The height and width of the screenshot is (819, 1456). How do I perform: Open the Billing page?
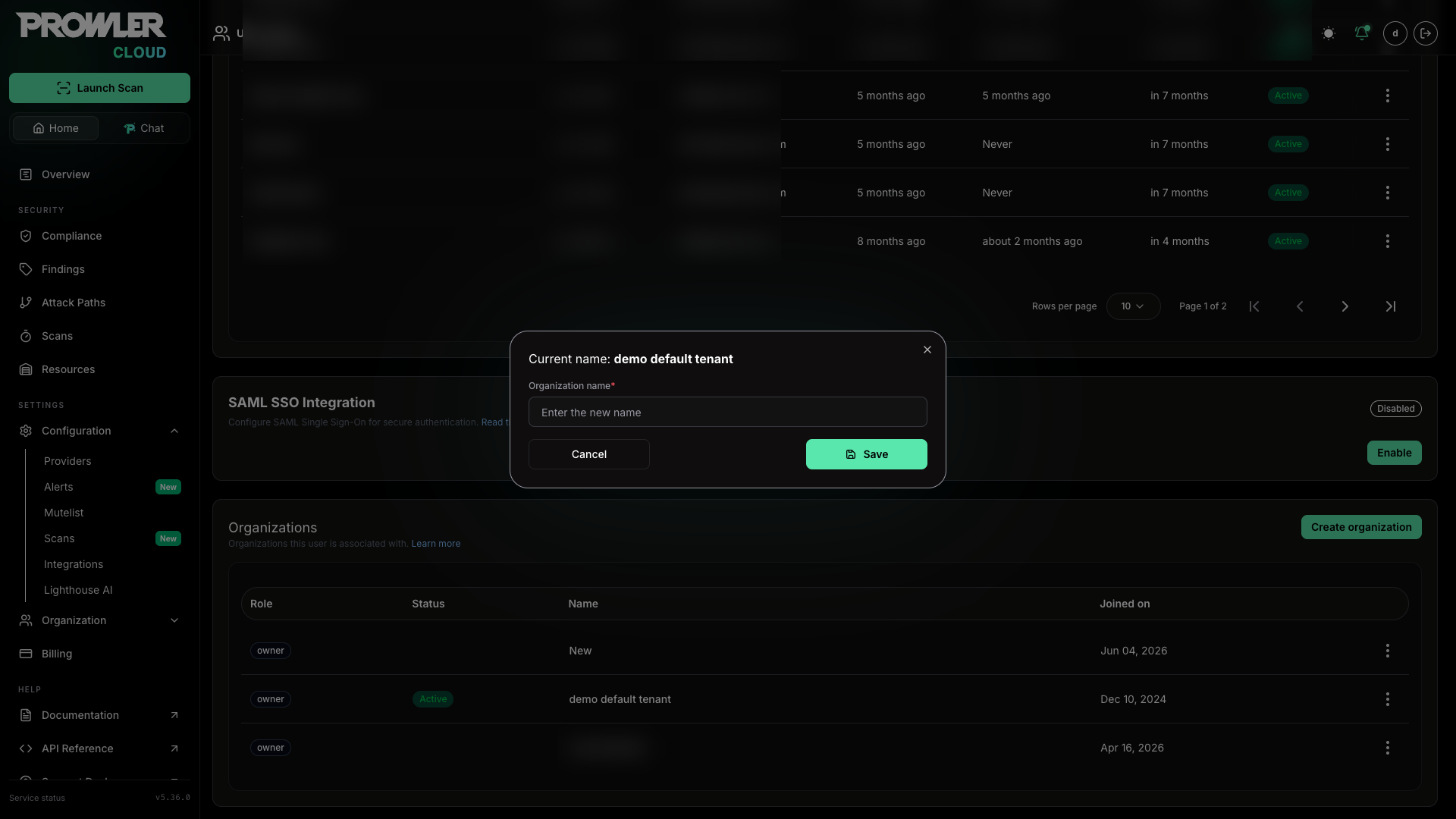(x=57, y=654)
